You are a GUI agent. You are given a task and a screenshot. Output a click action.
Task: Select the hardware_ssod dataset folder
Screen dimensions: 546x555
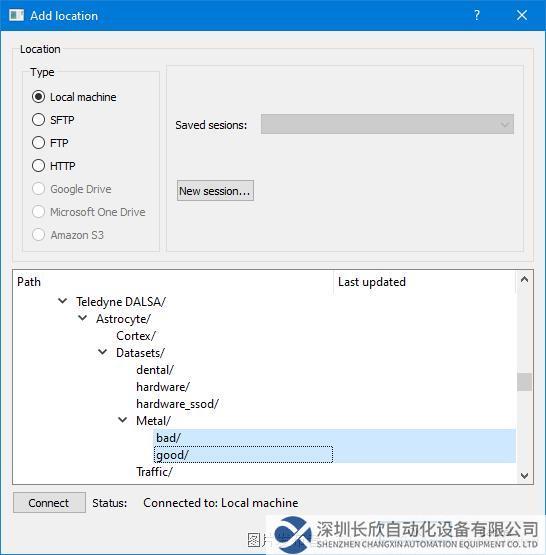click(178, 404)
